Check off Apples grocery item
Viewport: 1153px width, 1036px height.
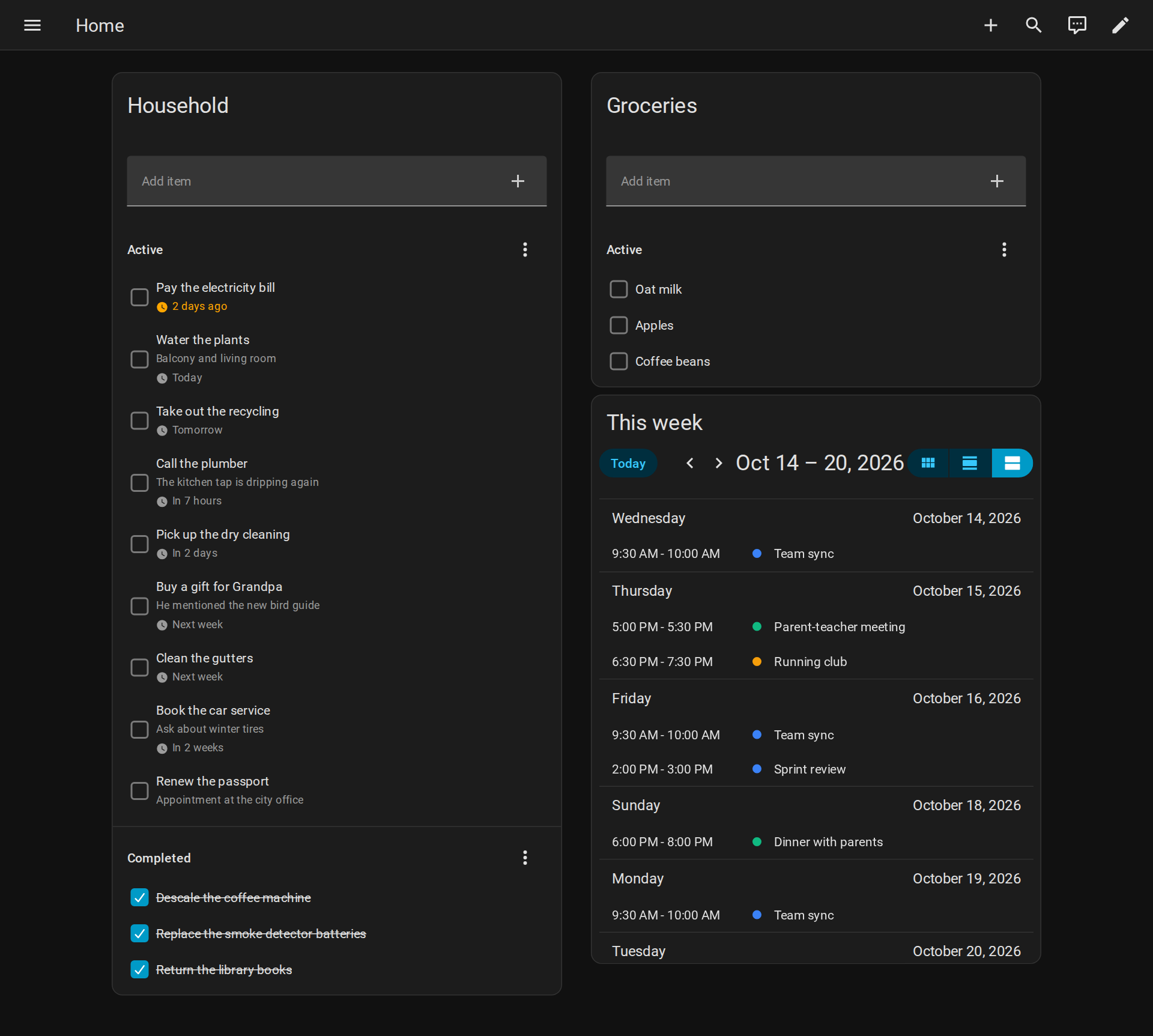pyautogui.click(x=619, y=325)
